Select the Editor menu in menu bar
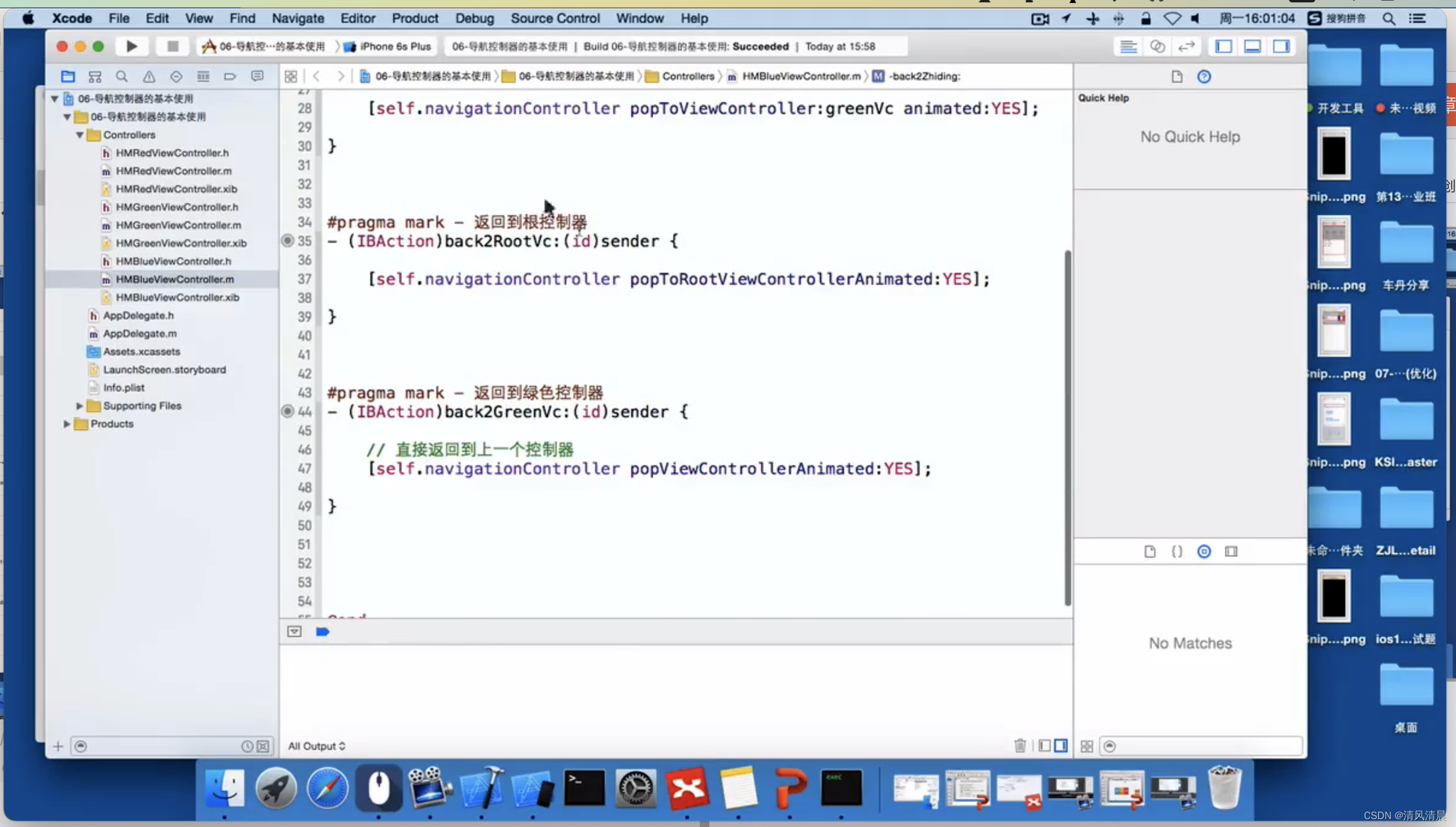Viewport: 1456px width, 827px height. (357, 17)
